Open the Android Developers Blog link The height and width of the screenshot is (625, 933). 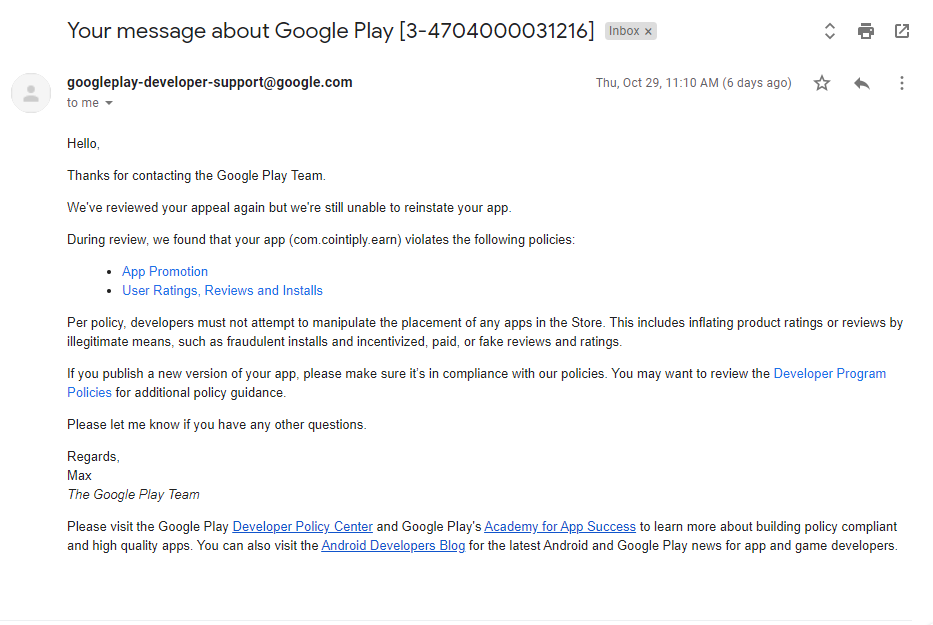pos(393,546)
